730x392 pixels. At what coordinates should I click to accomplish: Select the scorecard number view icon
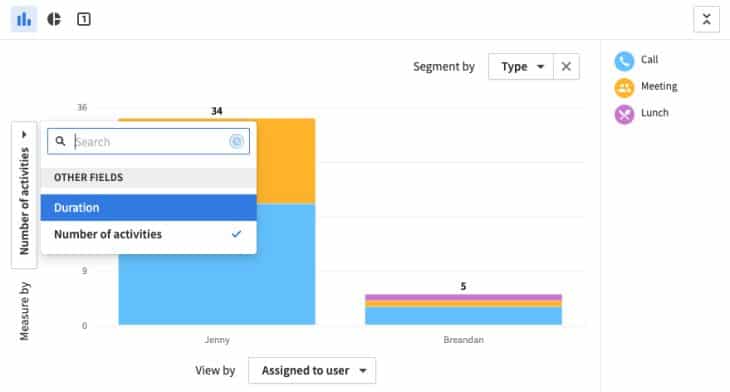pos(84,19)
